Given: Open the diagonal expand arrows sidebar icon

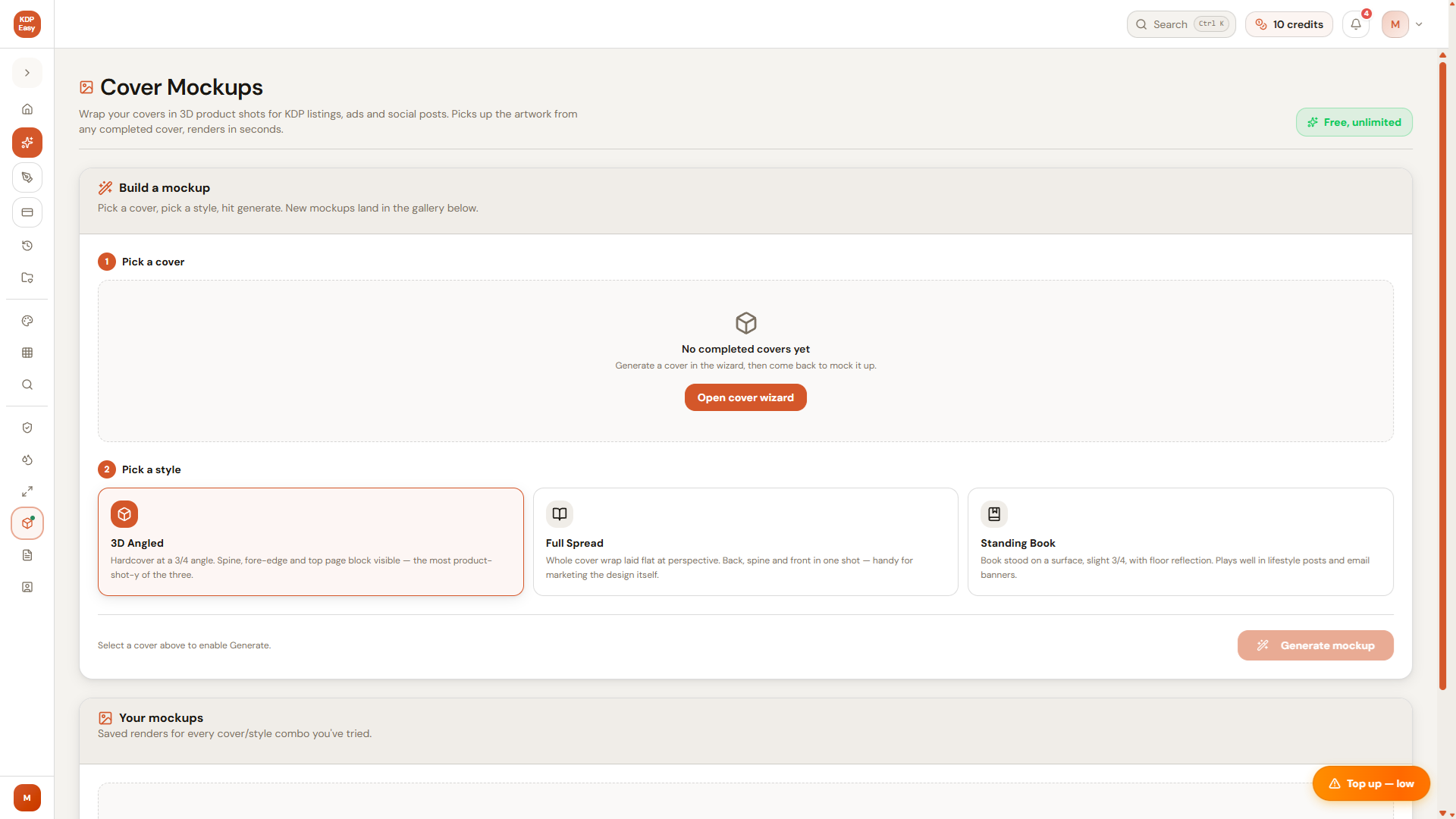Looking at the screenshot, I should pos(27,491).
